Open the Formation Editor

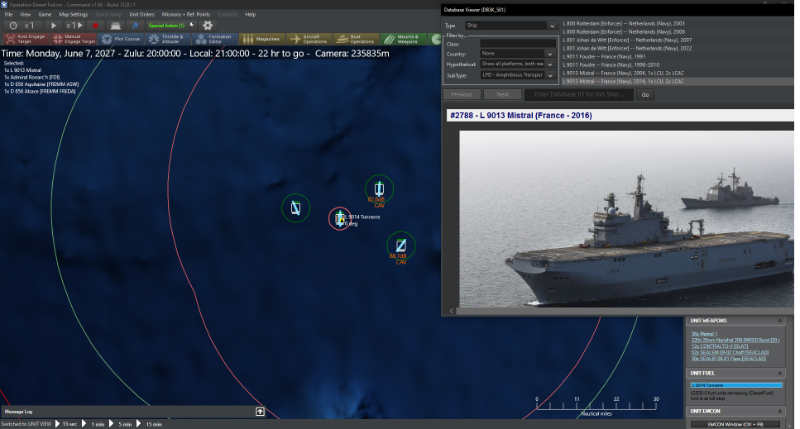point(215,39)
